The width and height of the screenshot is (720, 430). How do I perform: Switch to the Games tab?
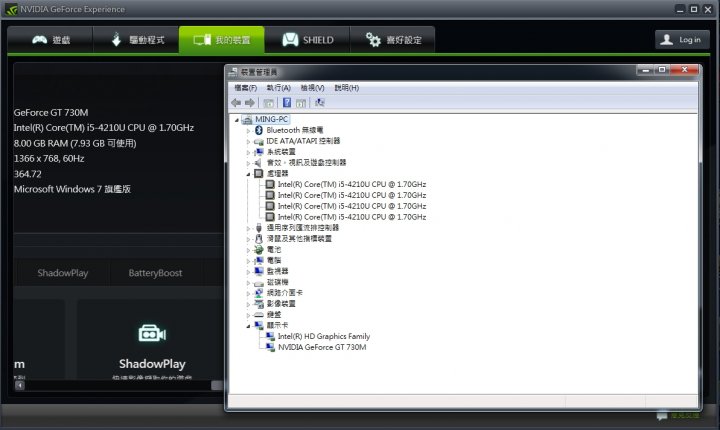click(50, 40)
